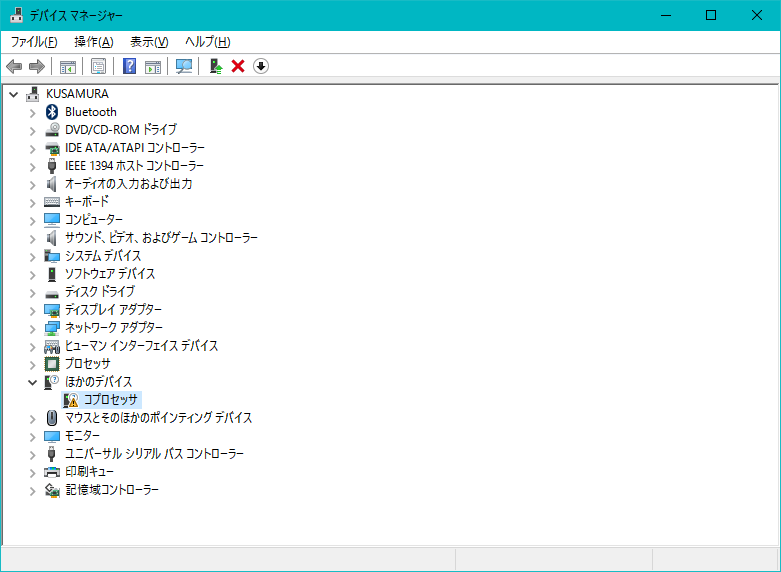Click the mouse icon for pointing devices
The width and height of the screenshot is (781, 572).
click(52, 418)
